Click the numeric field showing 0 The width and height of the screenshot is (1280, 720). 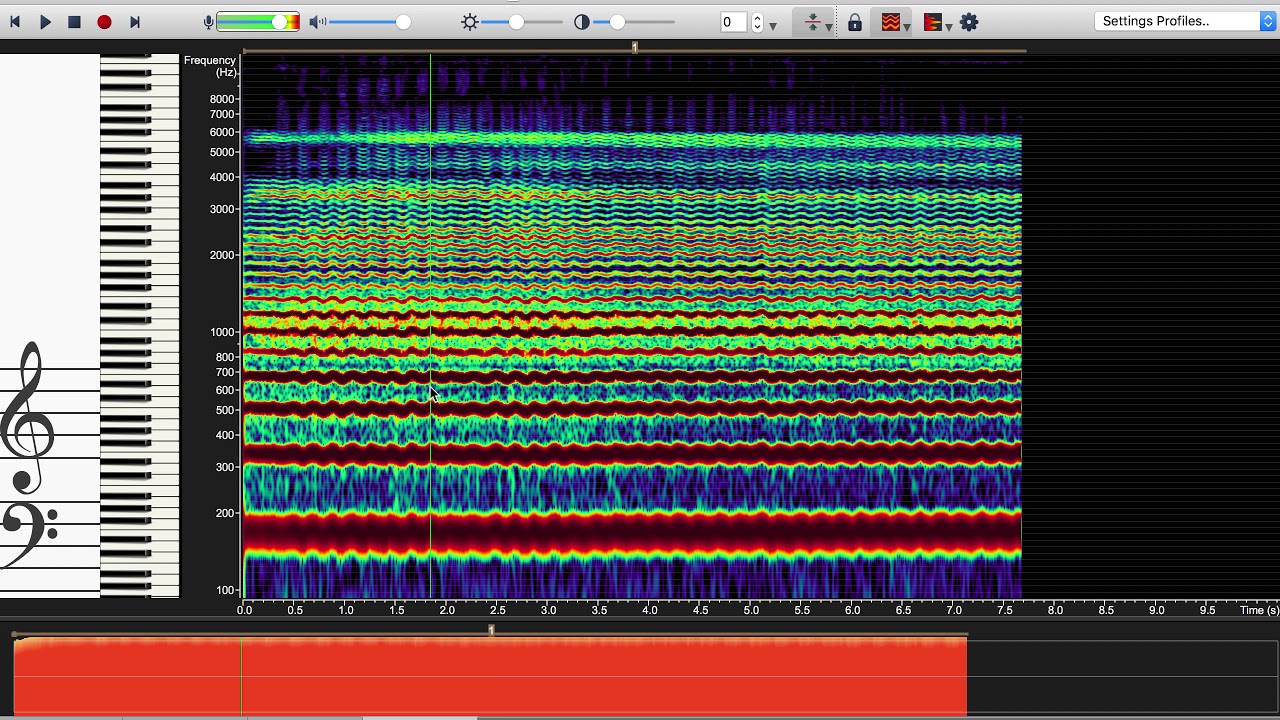[733, 22]
